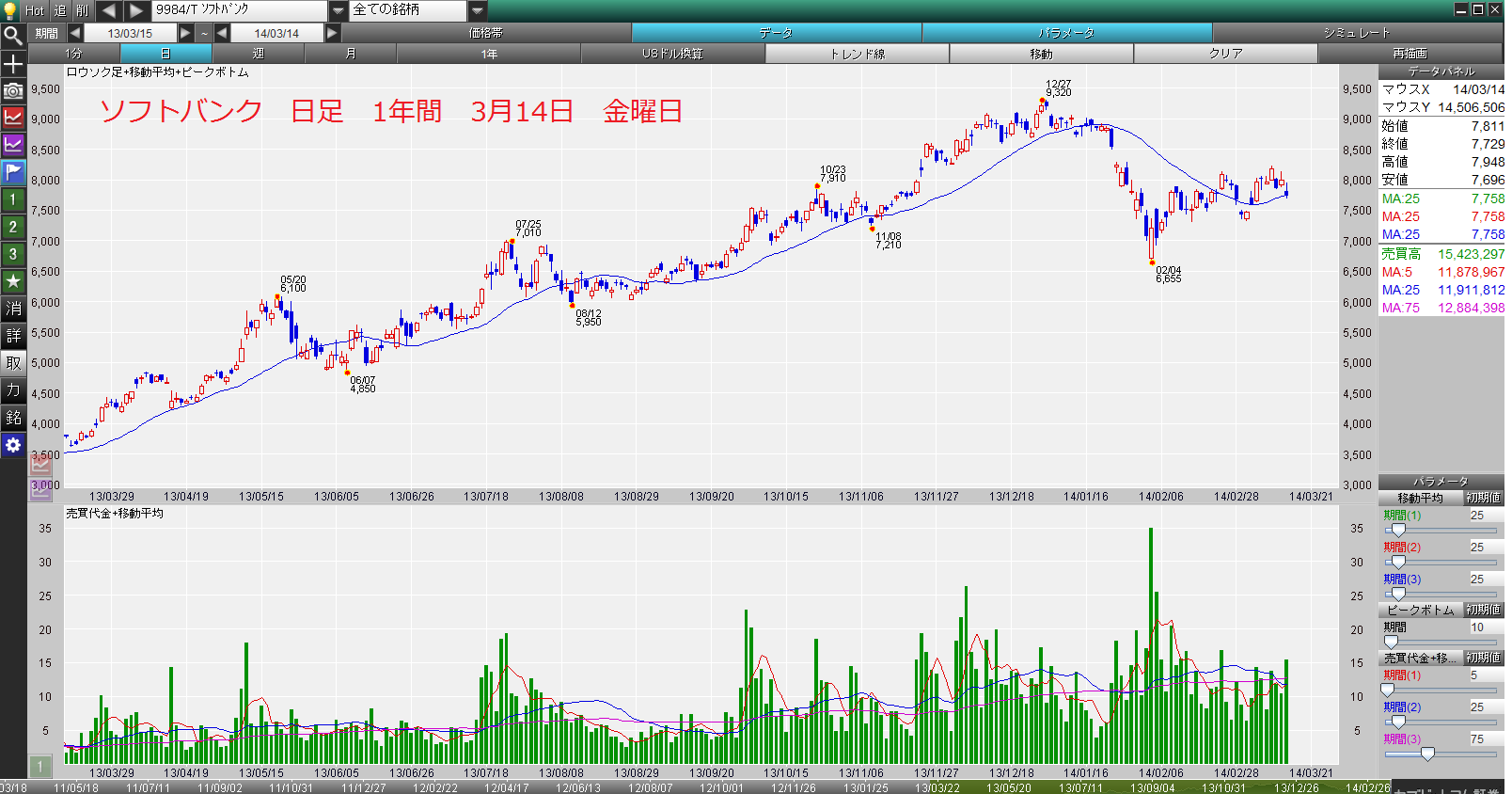Expand the 9984/T stock code dropdown
Screen dimensions: 1512x794
coord(339,10)
